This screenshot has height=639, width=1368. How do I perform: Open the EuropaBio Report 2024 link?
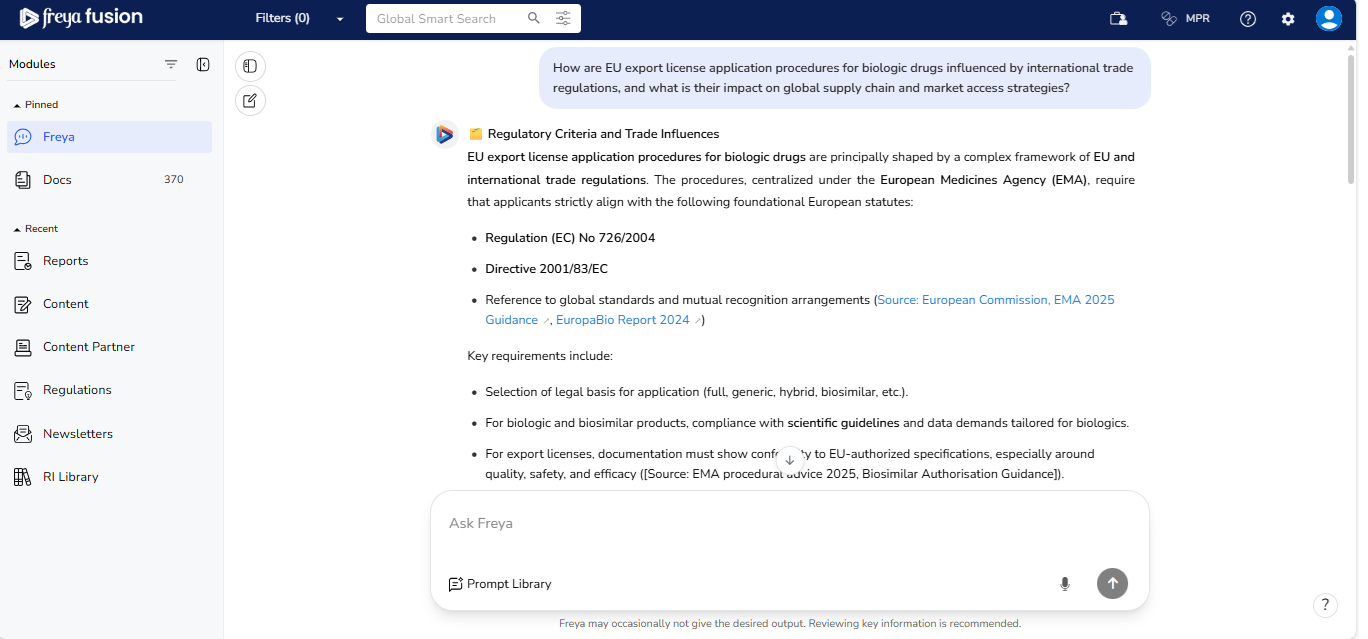pyautogui.click(x=623, y=320)
